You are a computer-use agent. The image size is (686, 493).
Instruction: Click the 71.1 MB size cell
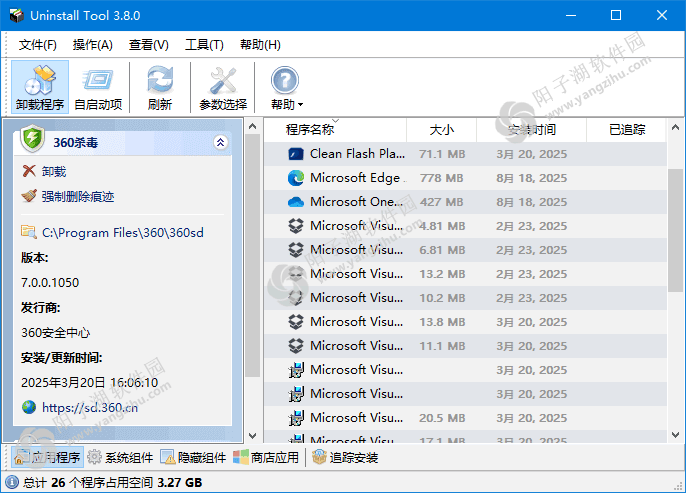pos(442,154)
